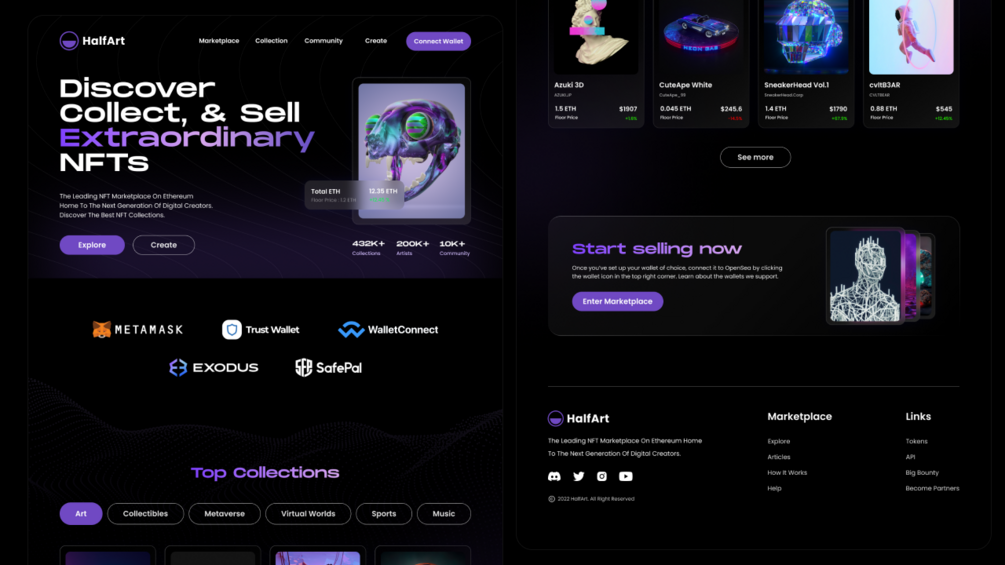This screenshot has height=565, width=1005.
Task: Open the How It Works footer link
Action: click(x=787, y=473)
